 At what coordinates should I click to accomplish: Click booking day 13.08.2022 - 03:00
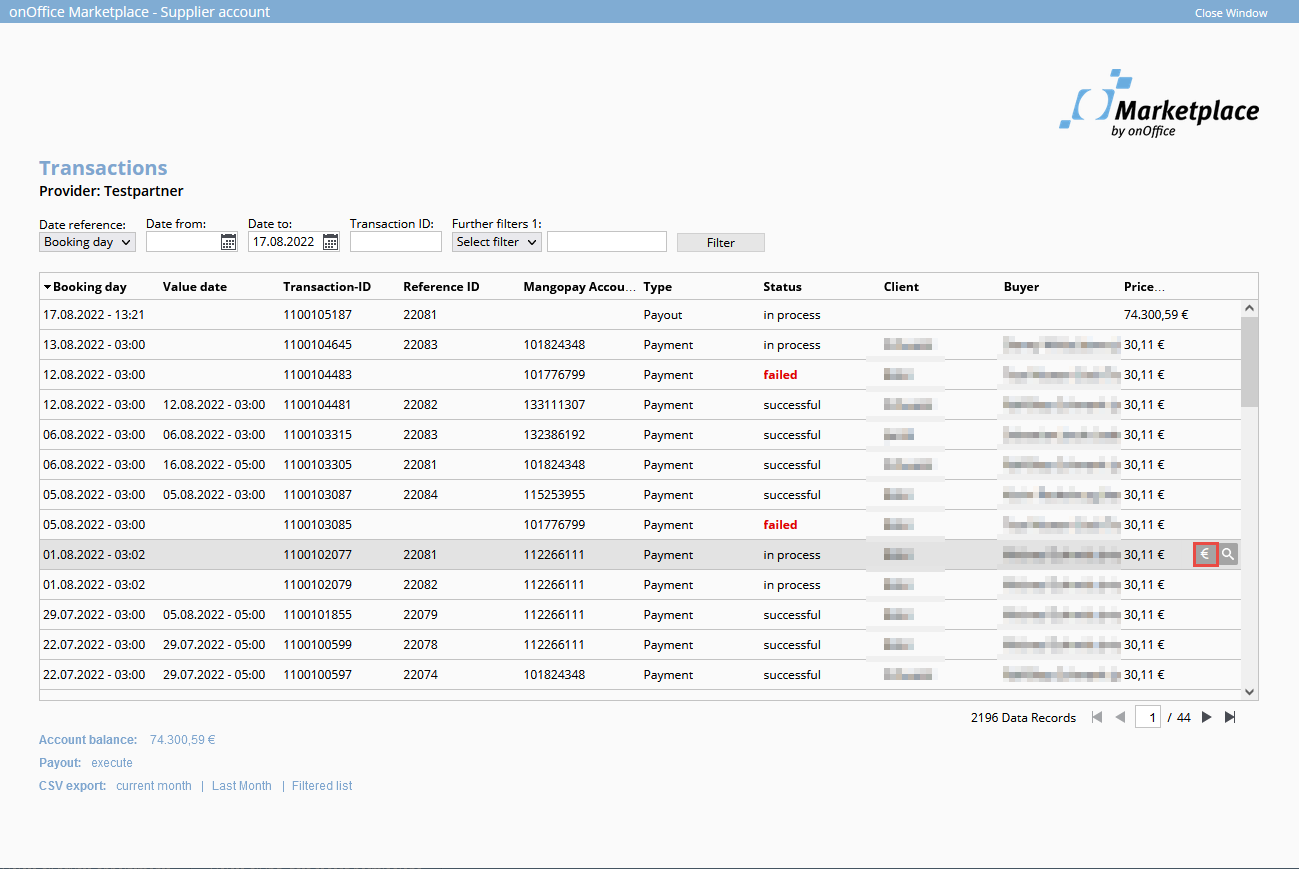pos(93,345)
